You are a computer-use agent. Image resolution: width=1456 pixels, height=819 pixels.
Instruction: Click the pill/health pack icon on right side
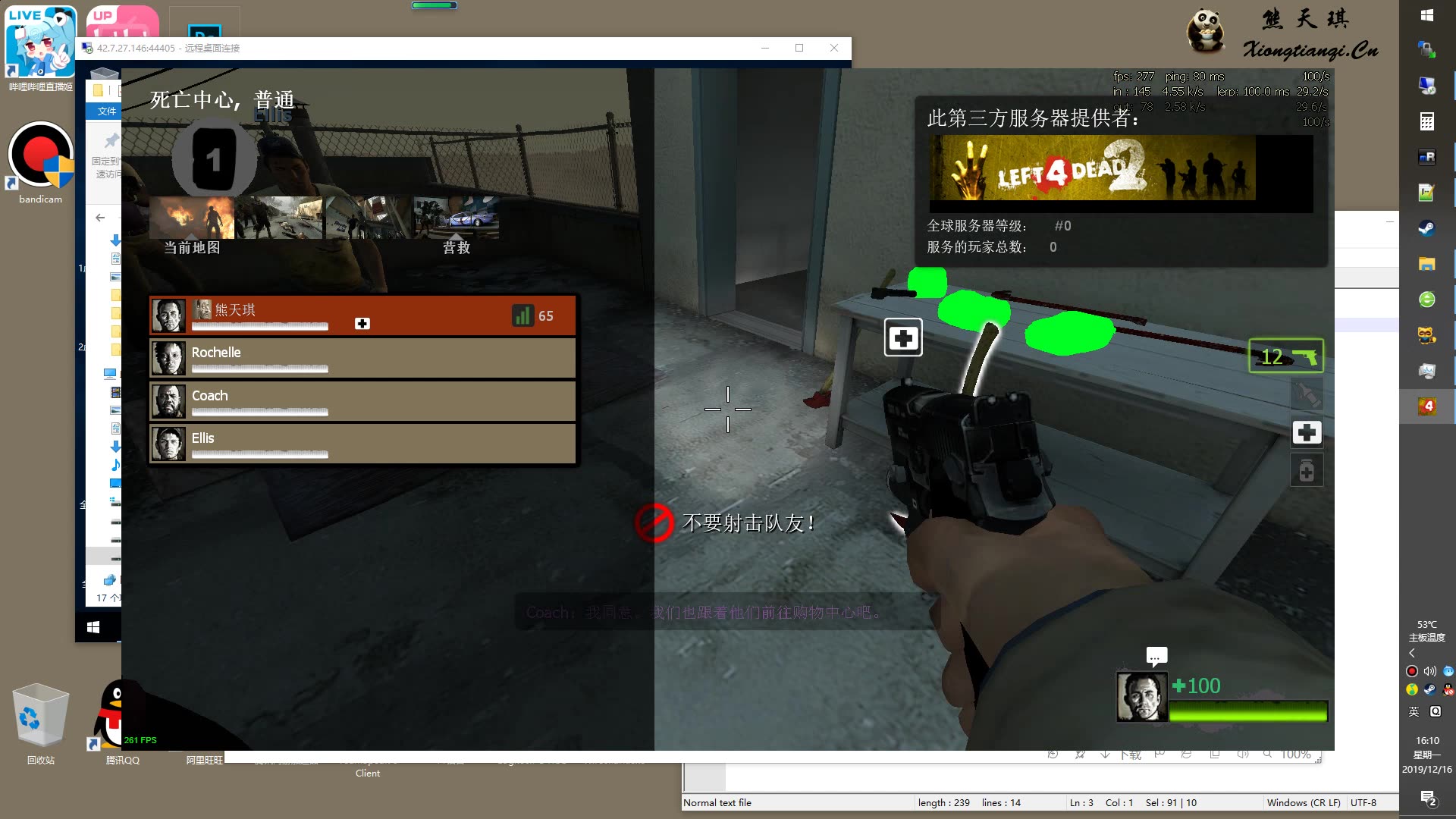(x=1306, y=471)
